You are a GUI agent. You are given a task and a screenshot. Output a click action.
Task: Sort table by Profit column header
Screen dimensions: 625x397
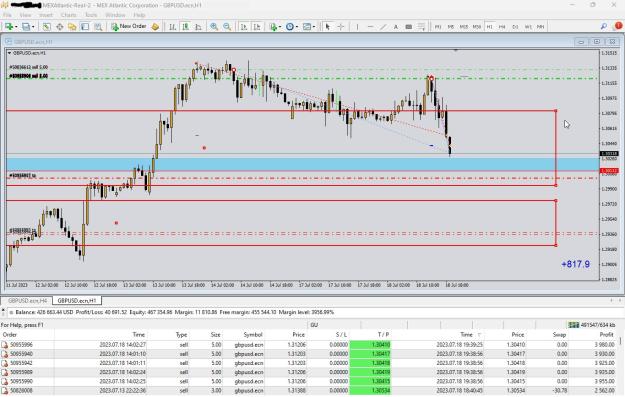(606, 335)
